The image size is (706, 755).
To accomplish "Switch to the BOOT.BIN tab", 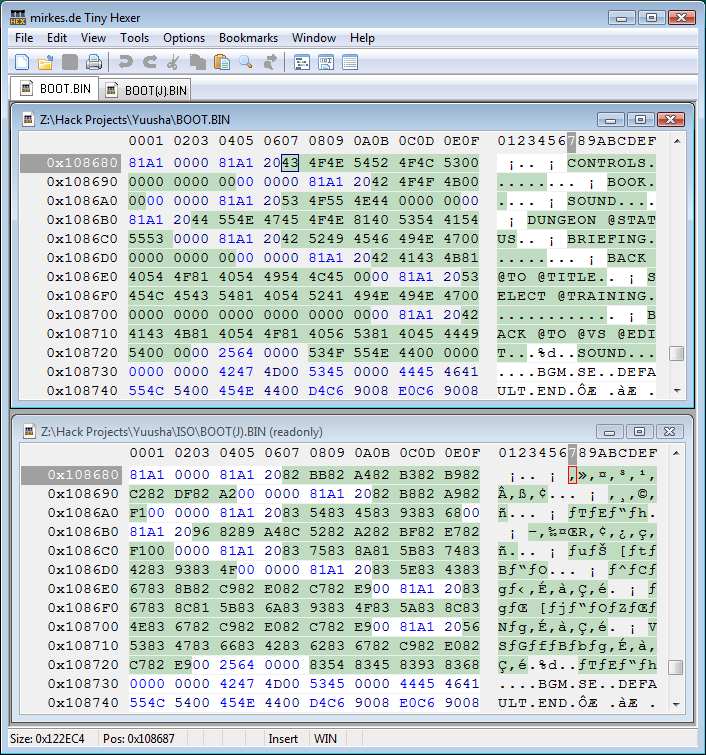I will point(54,89).
